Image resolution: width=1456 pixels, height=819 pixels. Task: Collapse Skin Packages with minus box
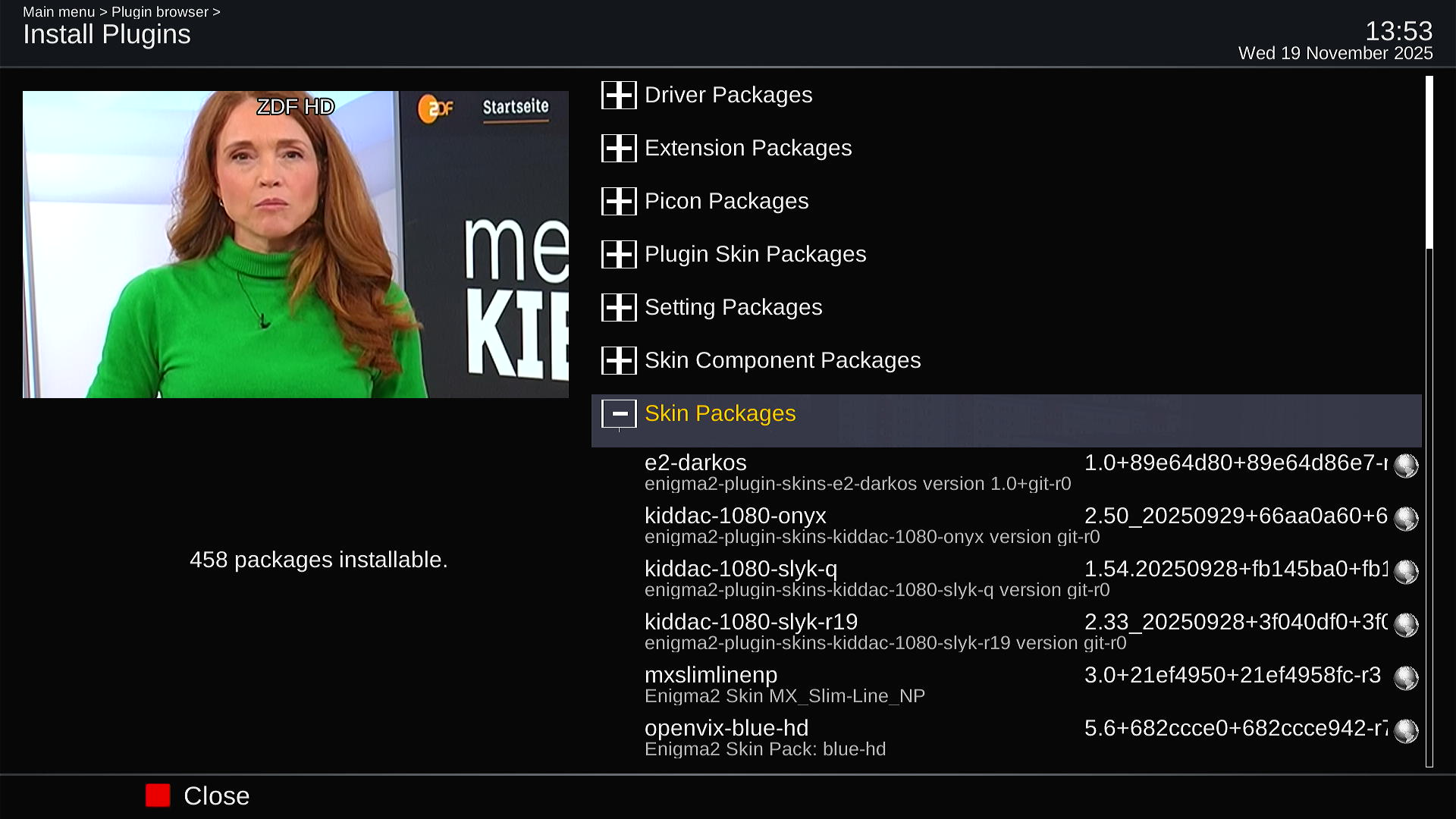(619, 414)
